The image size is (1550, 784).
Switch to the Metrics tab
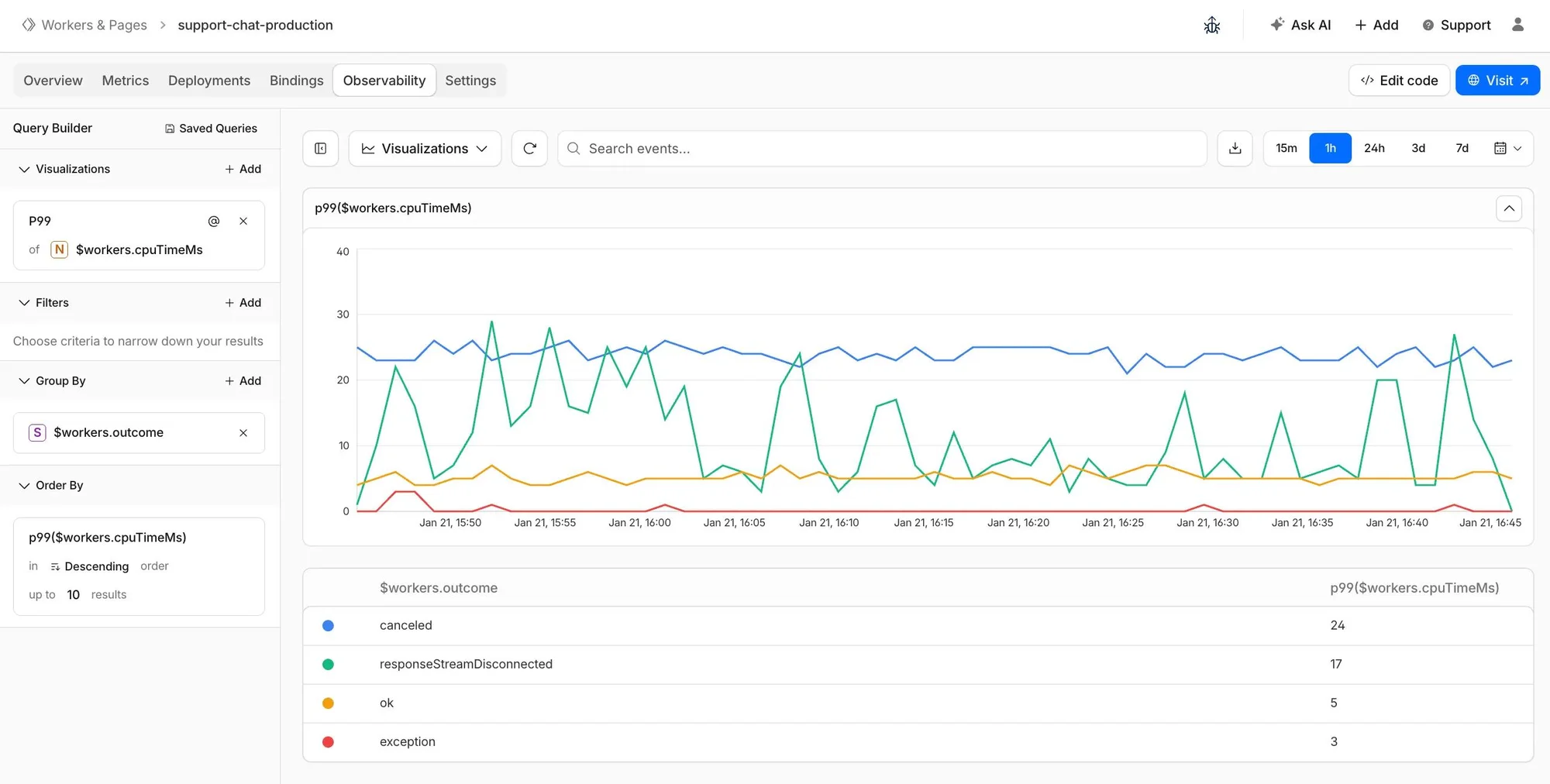[x=126, y=81]
